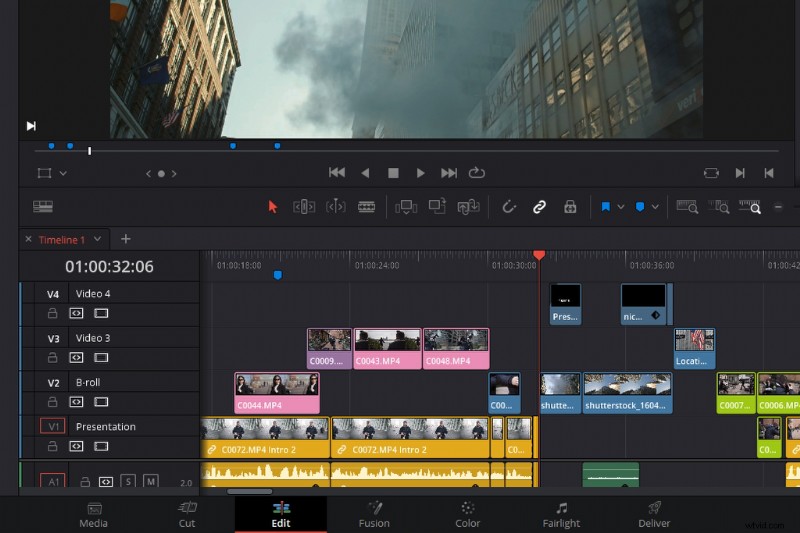The image size is (800, 533).
Task: Go to previous keyframe arrow
Action: point(148,173)
